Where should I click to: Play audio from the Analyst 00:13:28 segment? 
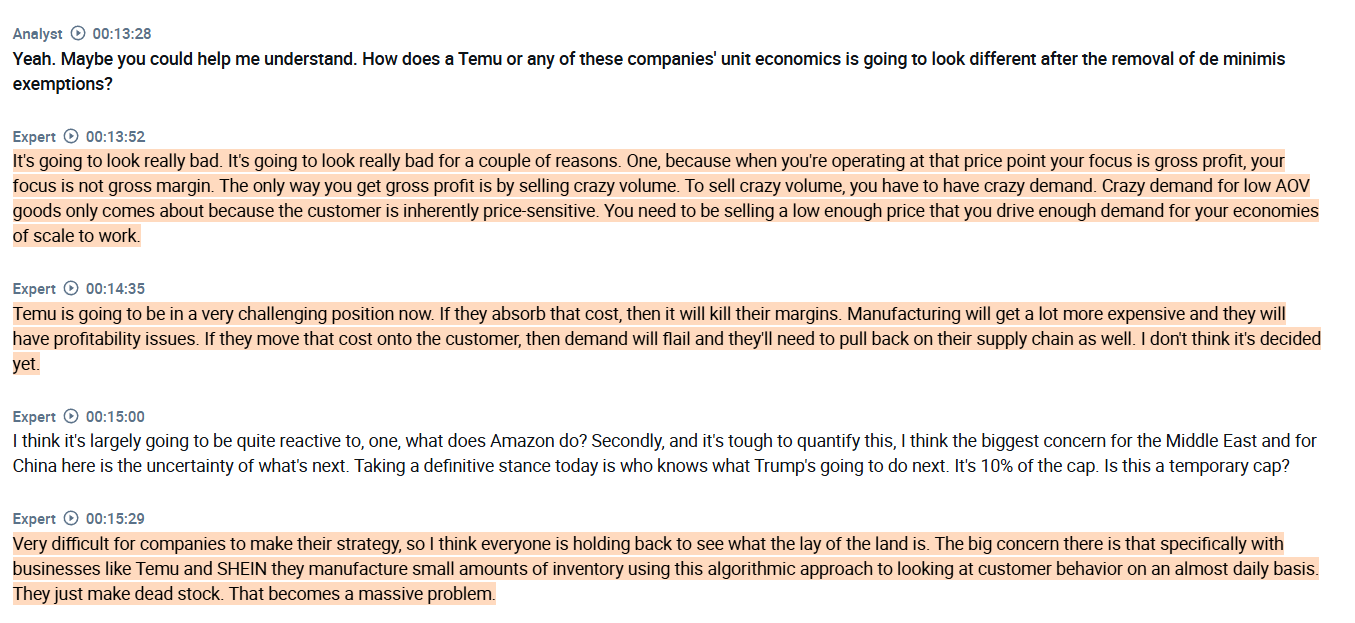coord(78,34)
